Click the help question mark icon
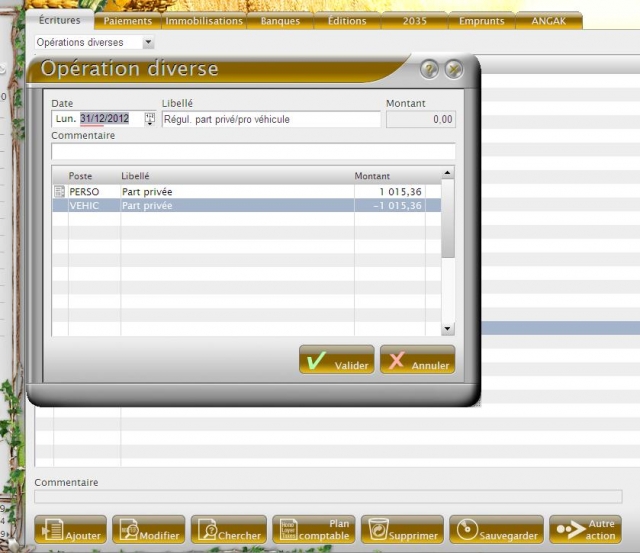 430,70
